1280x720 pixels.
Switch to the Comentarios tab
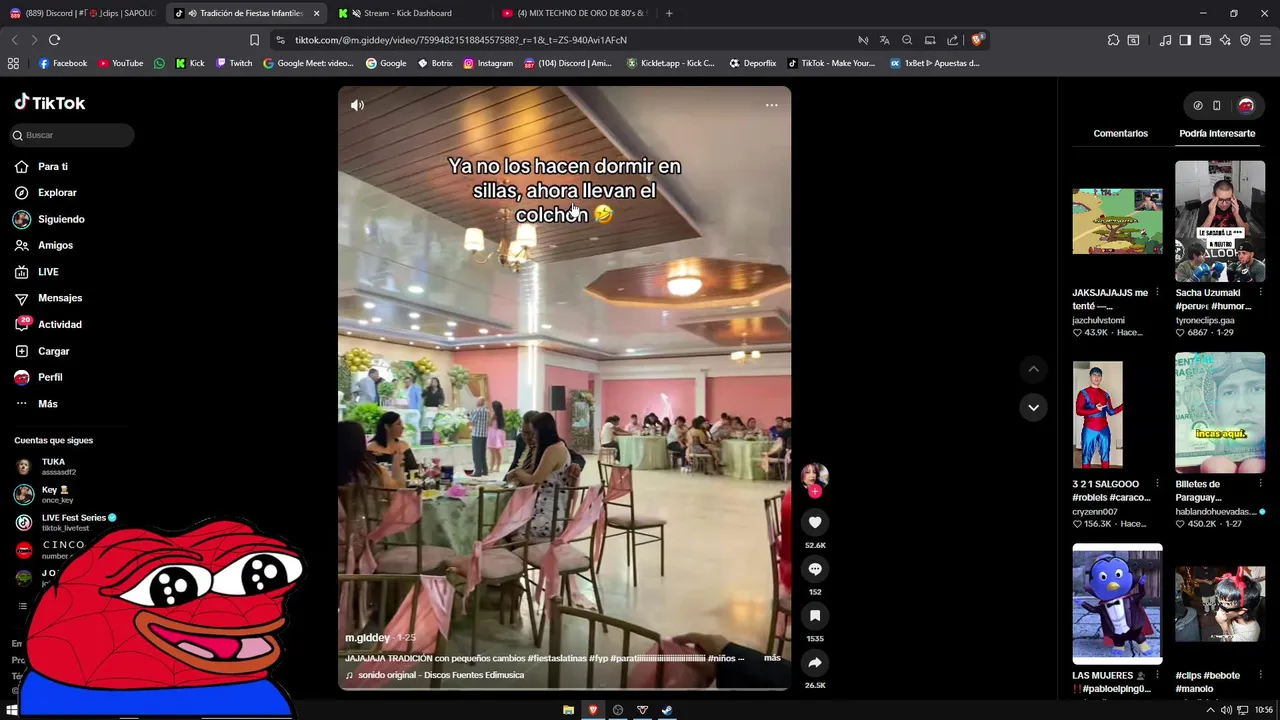(1120, 133)
